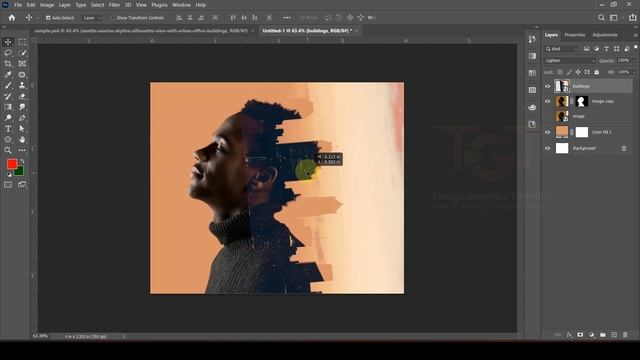Select the Eraser tool
Screen dimensions: 640x360
coord(22,96)
